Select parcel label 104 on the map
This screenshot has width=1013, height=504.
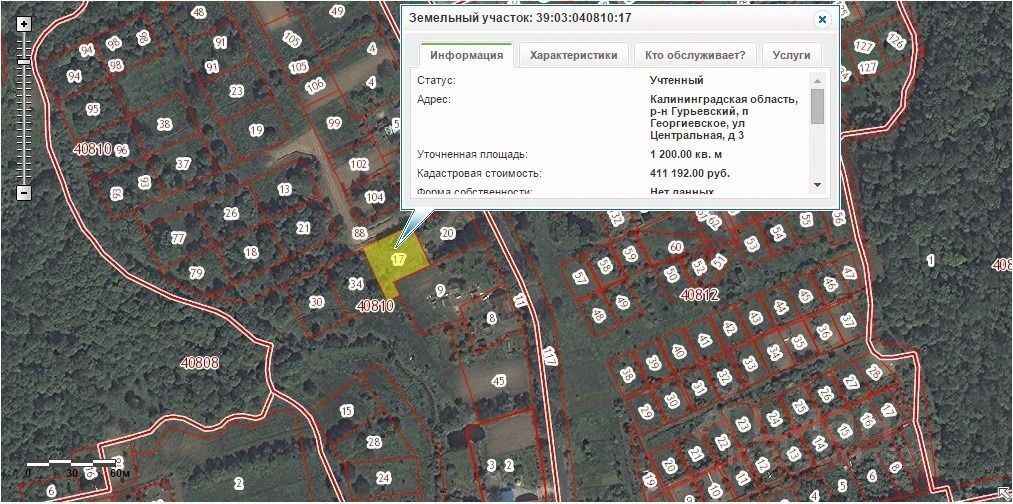point(375,197)
